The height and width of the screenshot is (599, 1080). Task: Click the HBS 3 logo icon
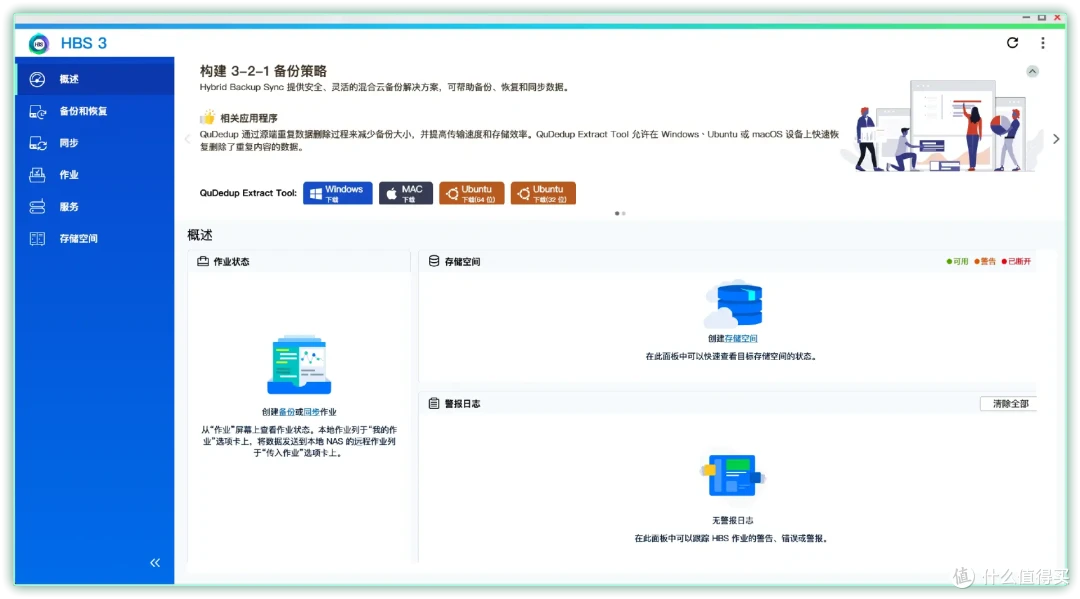click(39, 43)
